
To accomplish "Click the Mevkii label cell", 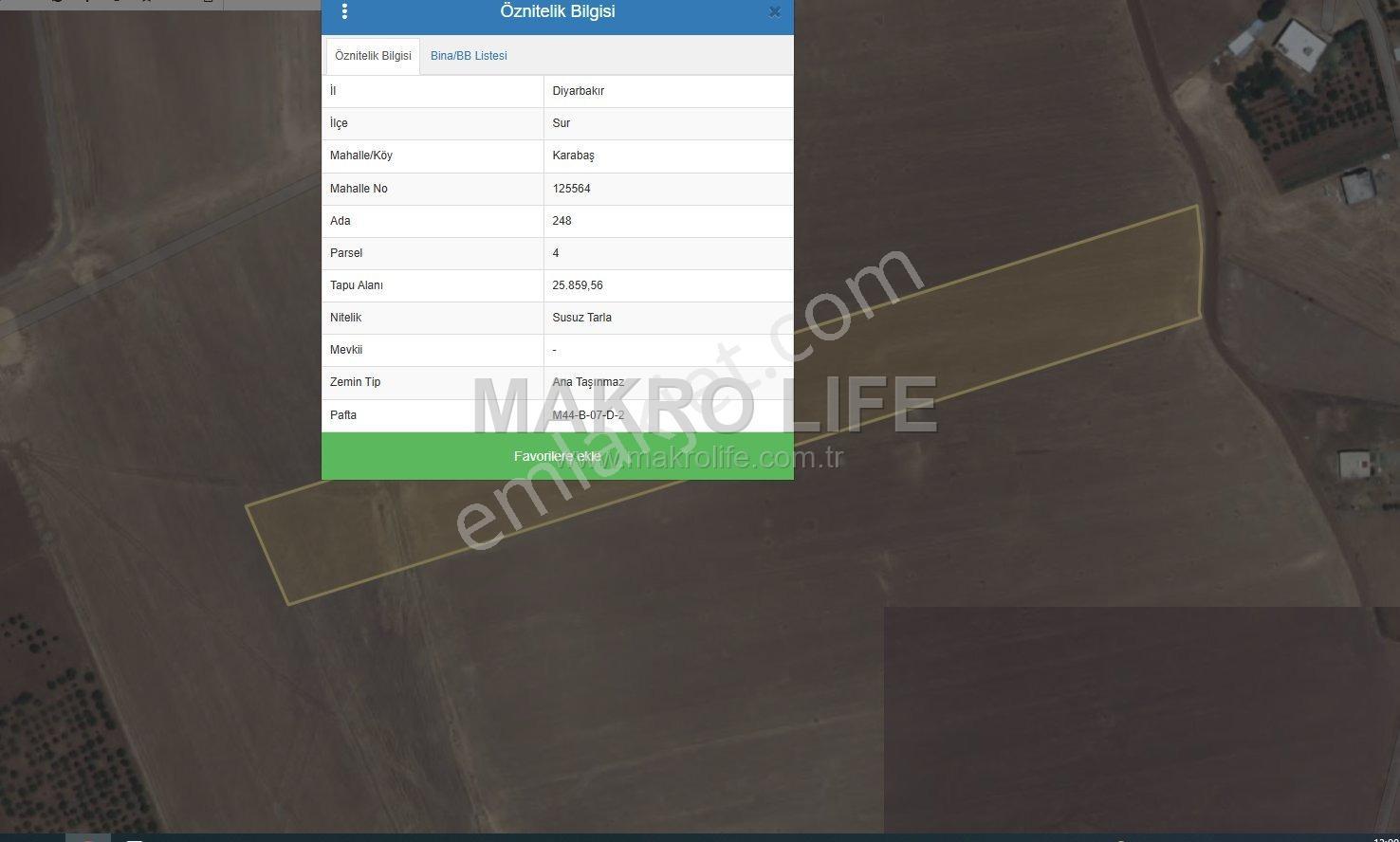I will pos(433,350).
